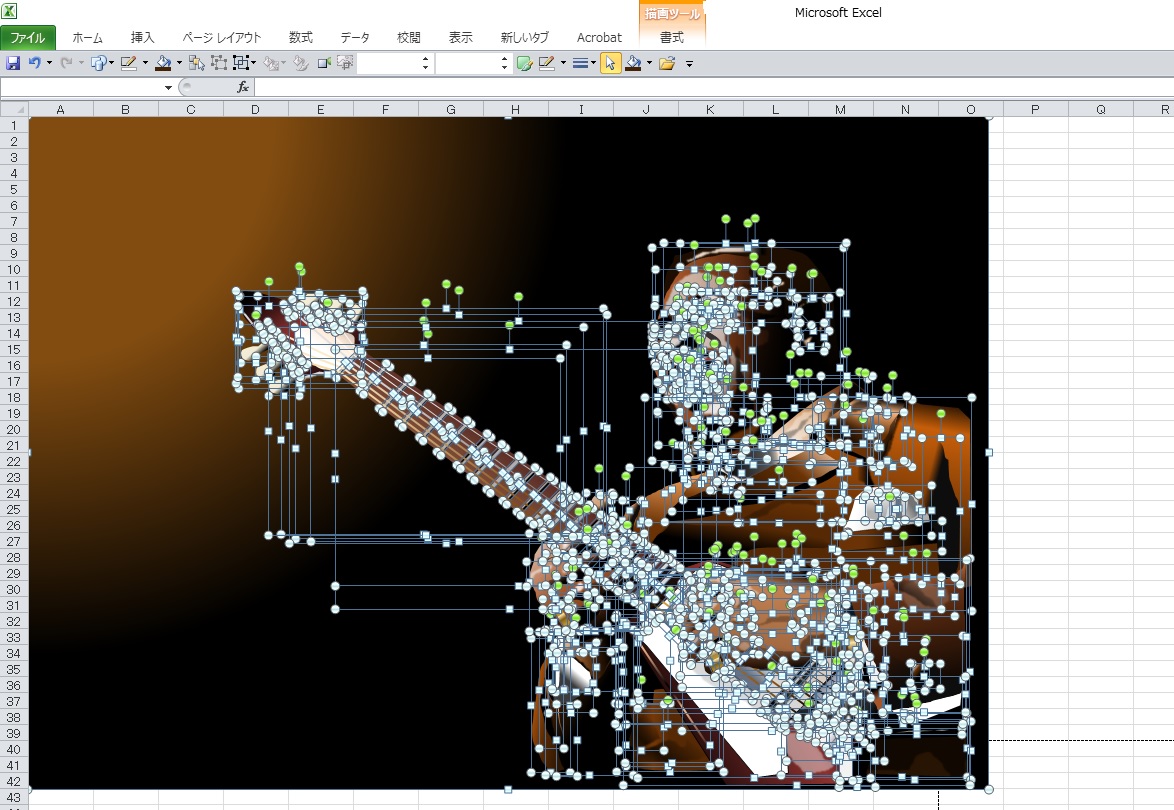Toggle the highlighted Select Objects arrow tool
Viewport: 1174px width, 810px height.
tap(610, 64)
